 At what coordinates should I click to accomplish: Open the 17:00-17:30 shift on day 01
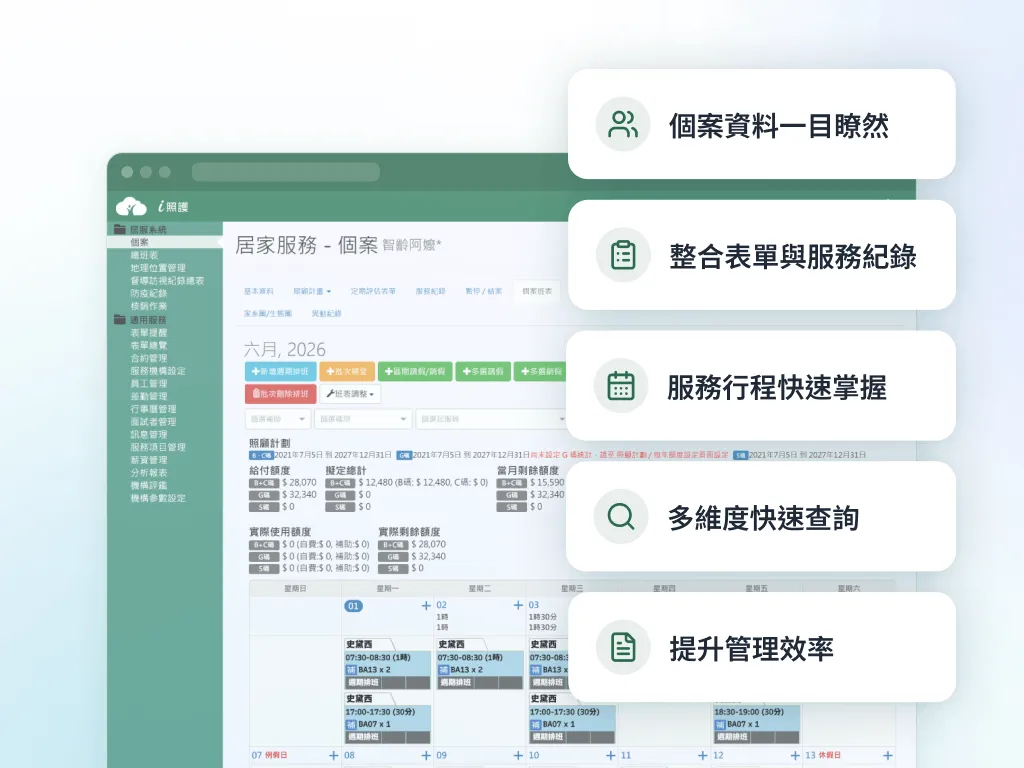click(x=387, y=718)
